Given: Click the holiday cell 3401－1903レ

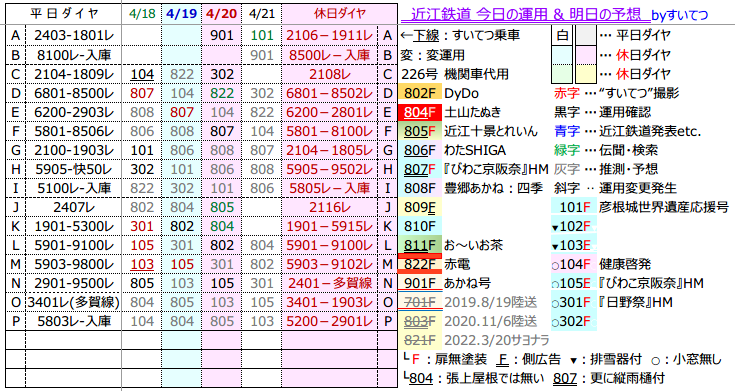Looking at the screenshot, I should pyautogui.click(x=330, y=302).
